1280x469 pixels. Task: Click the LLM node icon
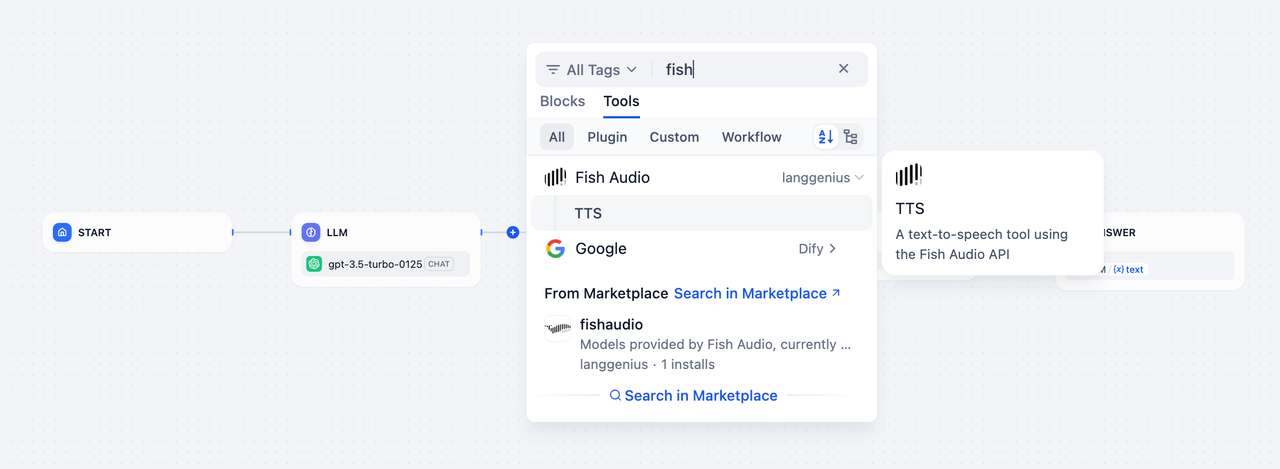click(x=311, y=232)
